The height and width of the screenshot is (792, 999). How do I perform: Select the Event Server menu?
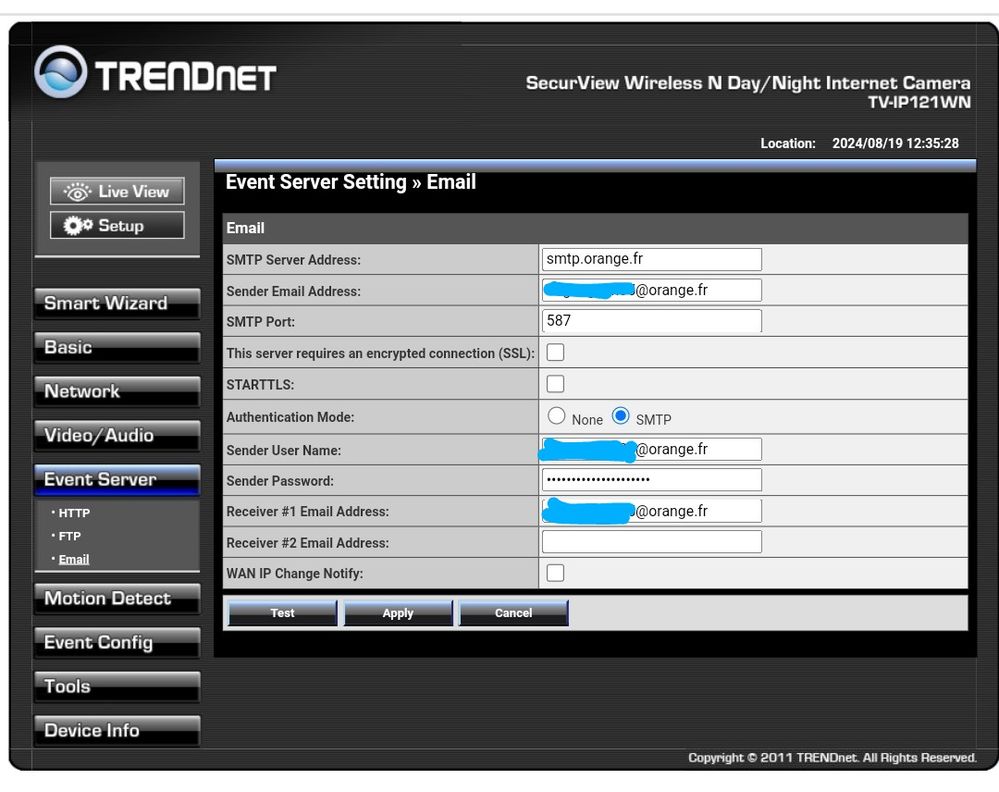pyautogui.click(x=117, y=479)
